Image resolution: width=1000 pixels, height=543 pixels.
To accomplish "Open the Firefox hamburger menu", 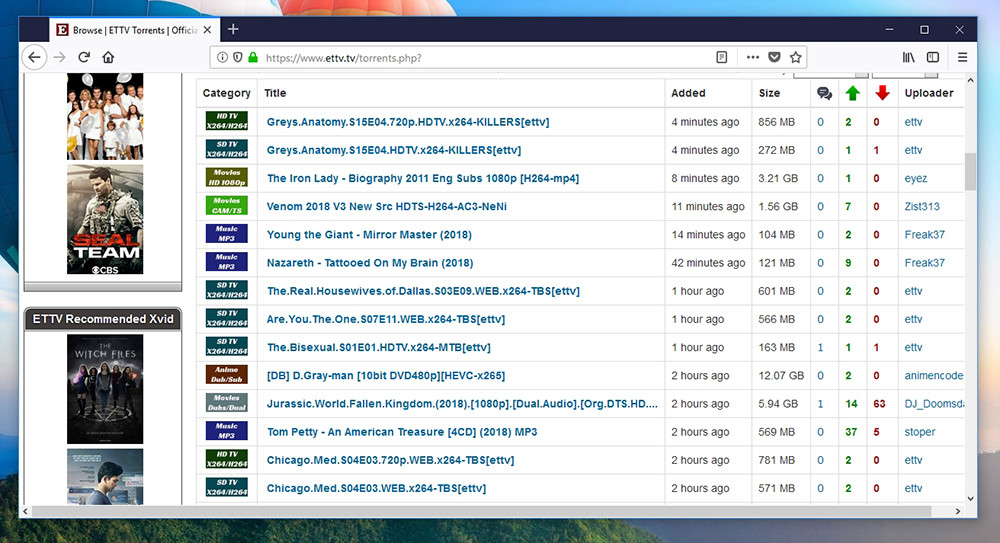I will pos(962,57).
